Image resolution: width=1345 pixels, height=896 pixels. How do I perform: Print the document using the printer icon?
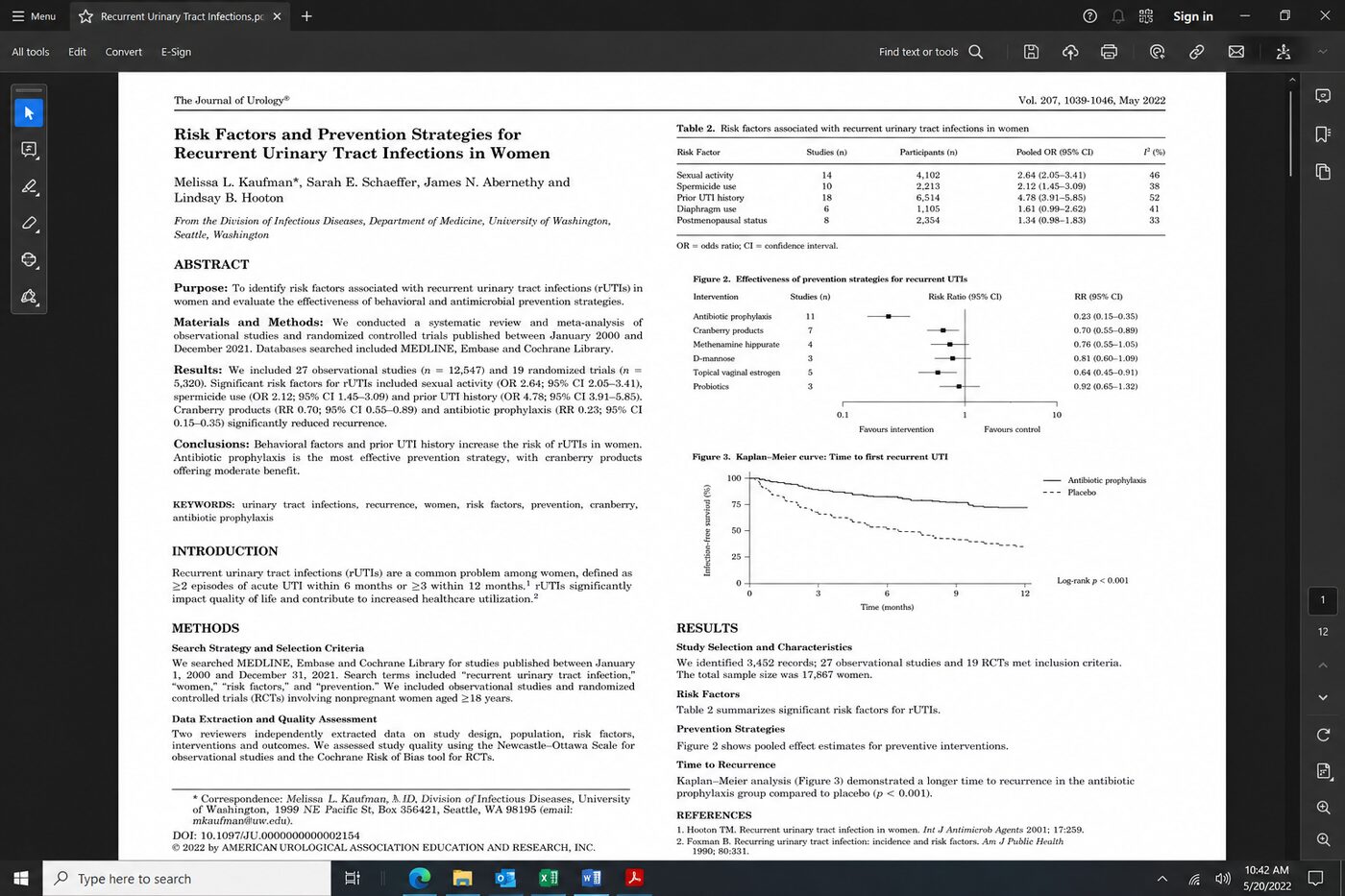[x=1109, y=52]
